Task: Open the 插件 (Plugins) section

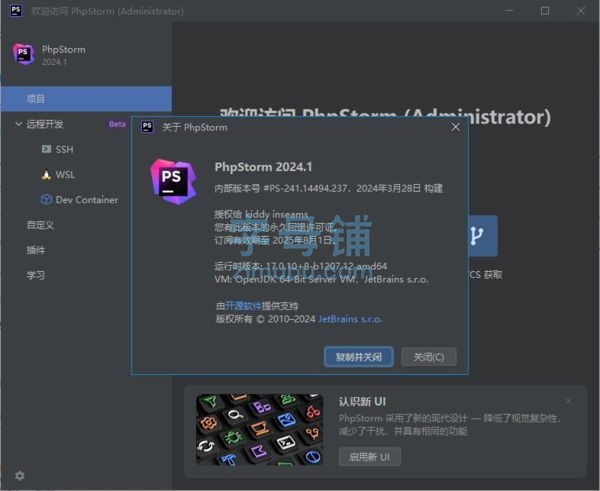Action: point(36,250)
